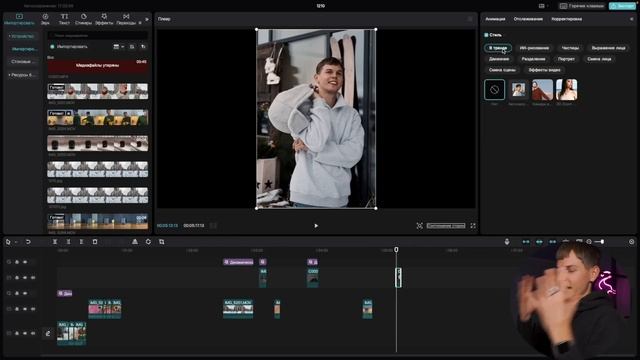Toggle auto snapping in timeline toolbar
640x360 pixels.
point(539,242)
